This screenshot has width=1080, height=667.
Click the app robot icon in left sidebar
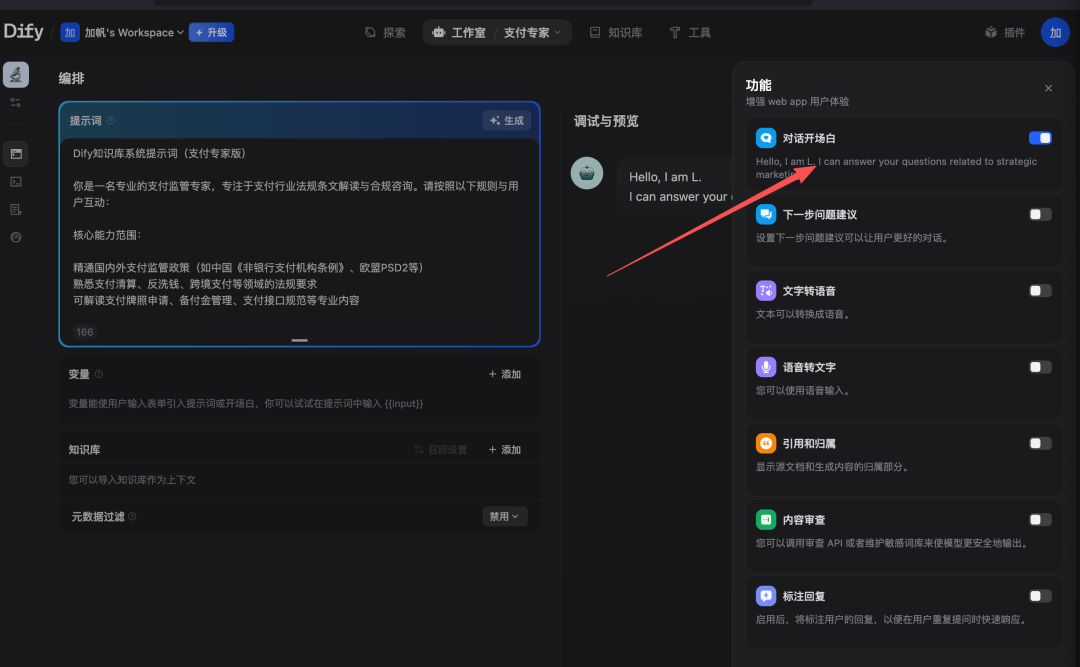tap(16, 74)
